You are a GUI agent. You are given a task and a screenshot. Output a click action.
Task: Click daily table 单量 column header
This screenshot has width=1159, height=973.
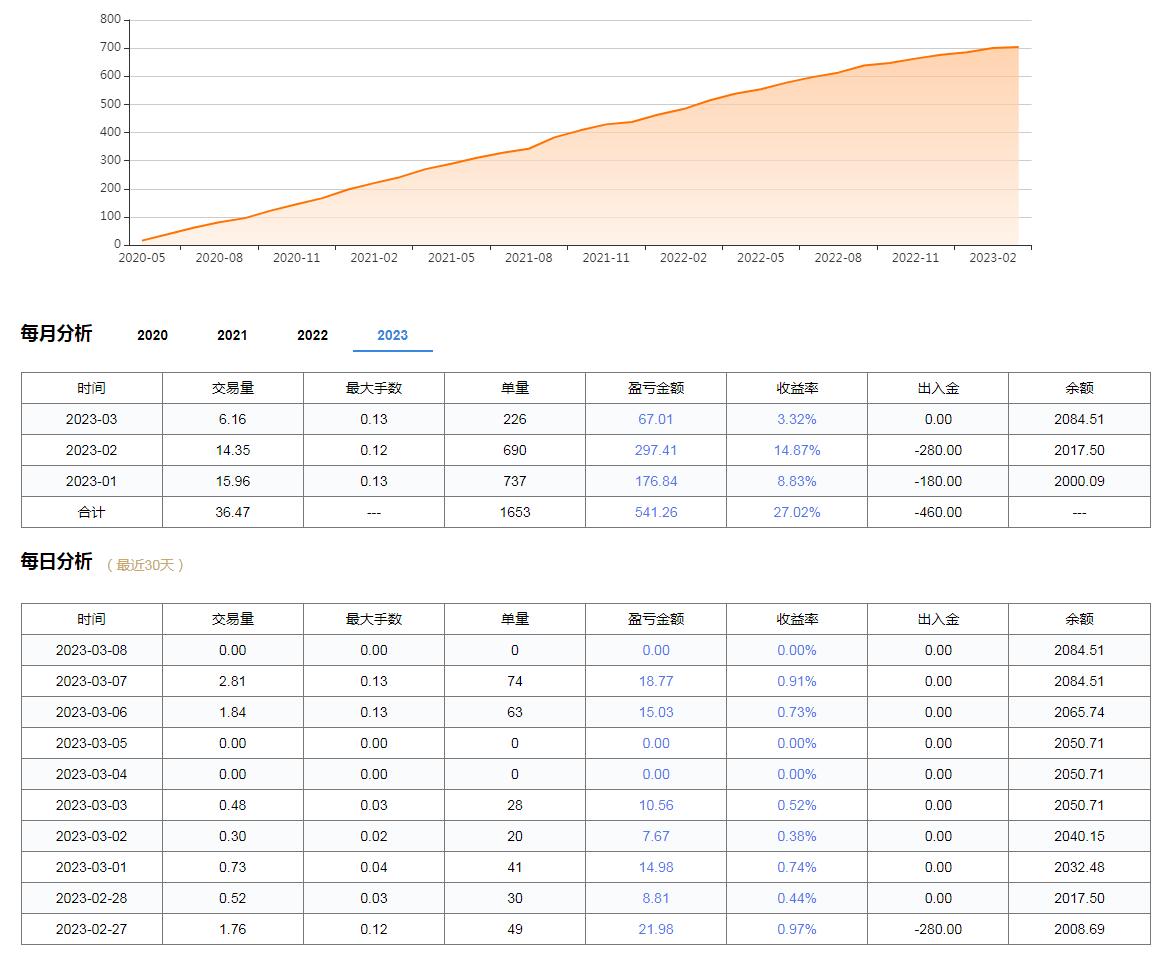[x=514, y=619]
